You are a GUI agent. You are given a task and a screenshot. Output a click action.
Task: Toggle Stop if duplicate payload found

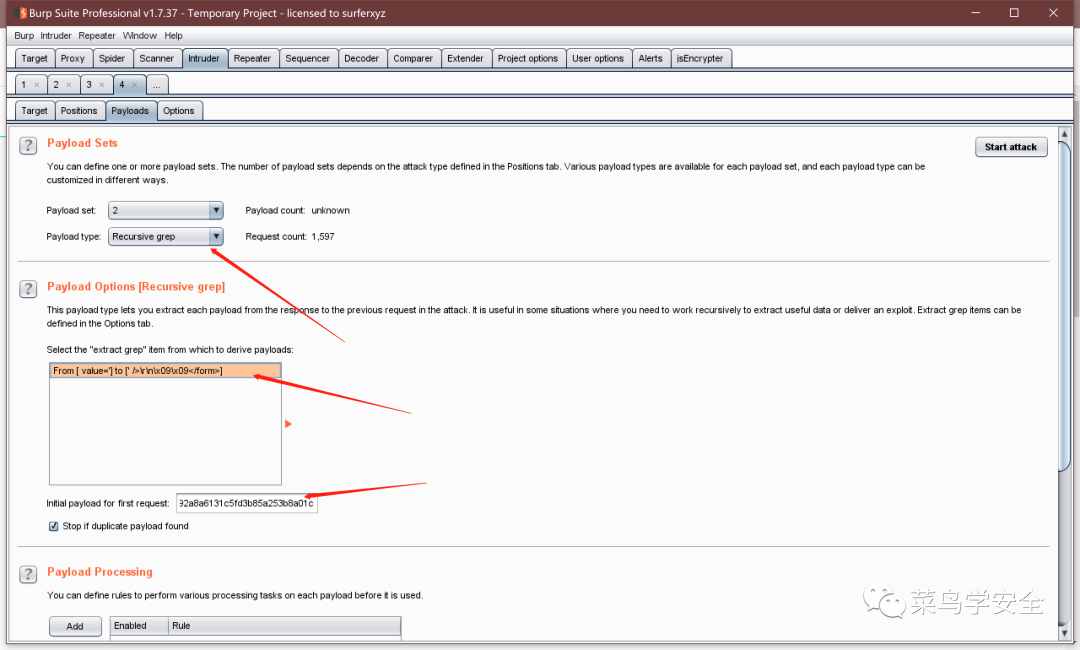click(54, 526)
